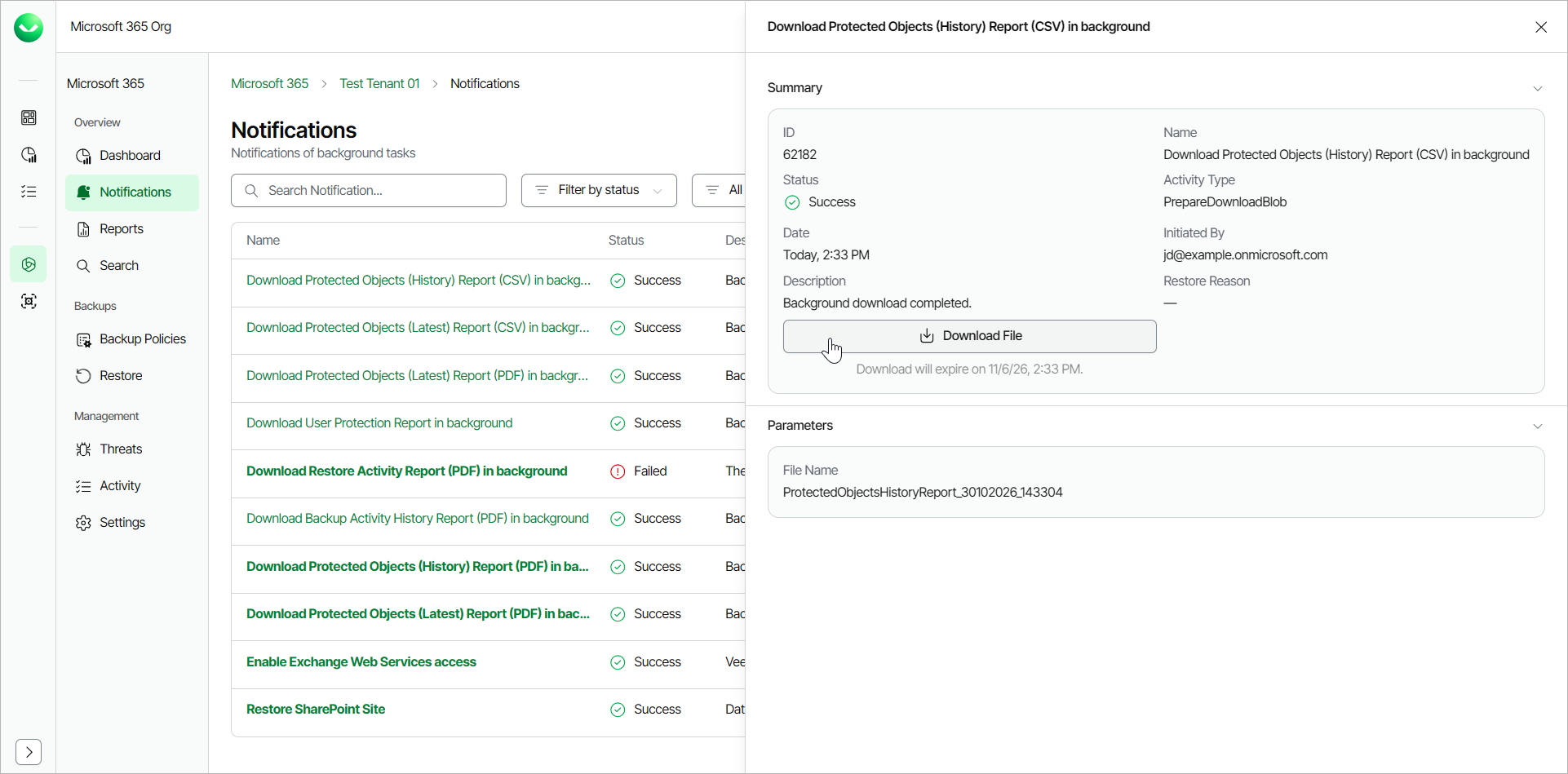
Task: Open the All filter dropdown
Action: pos(719,190)
